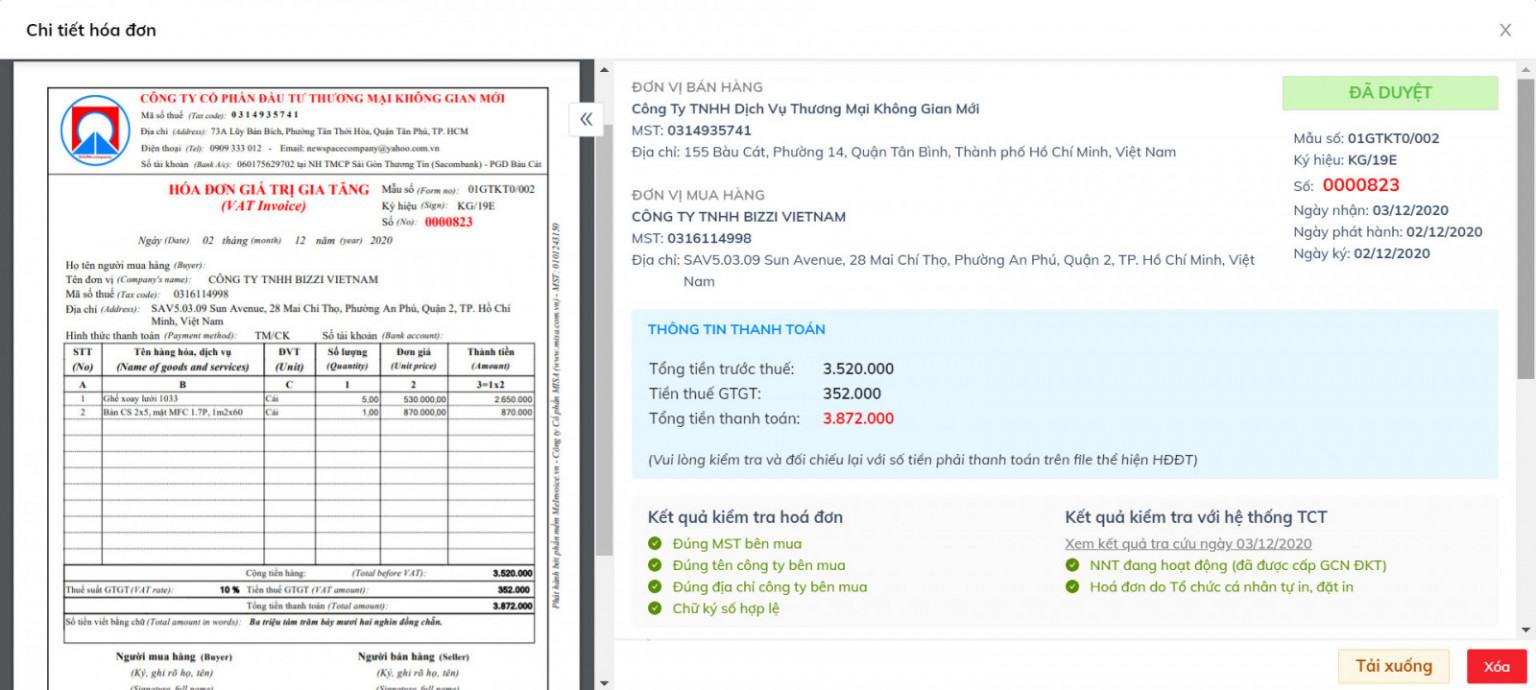The width and height of the screenshot is (1536, 690).
Task: Select red invoice number 0000823 in details panel
Action: pyautogui.click(x=1361, y=185)
